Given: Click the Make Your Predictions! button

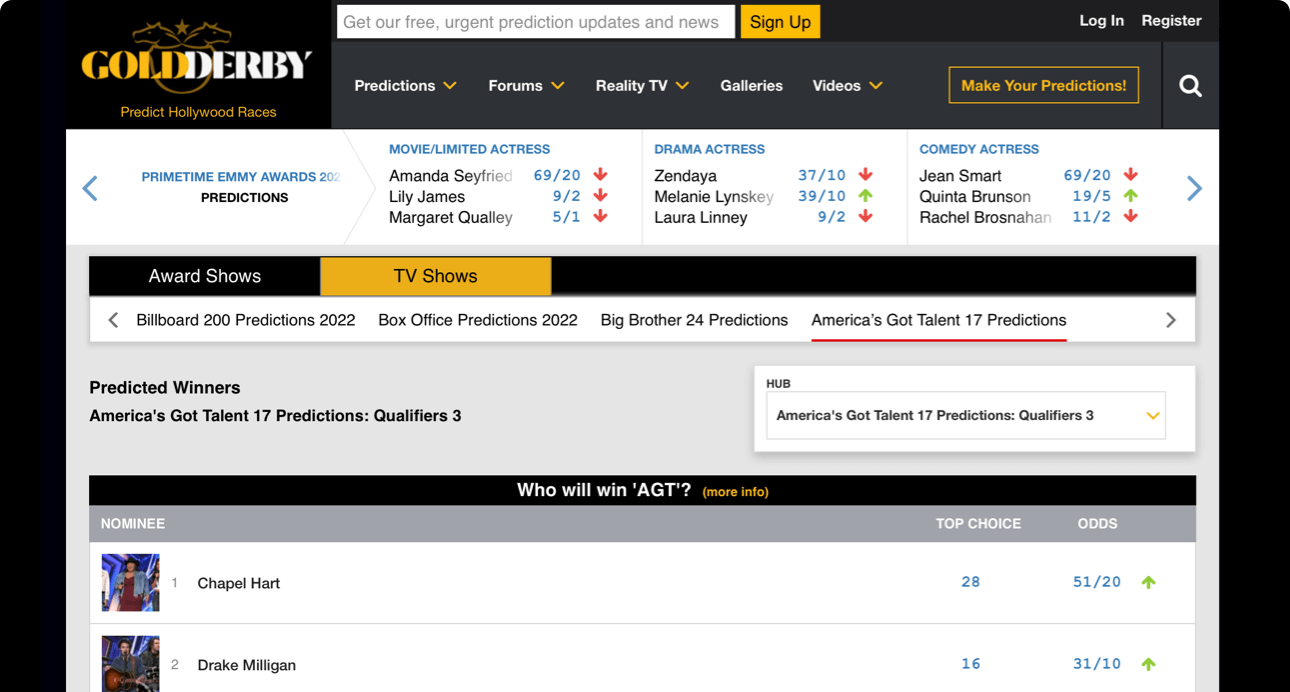Looking at the screenshot, I should [1044, 86].
